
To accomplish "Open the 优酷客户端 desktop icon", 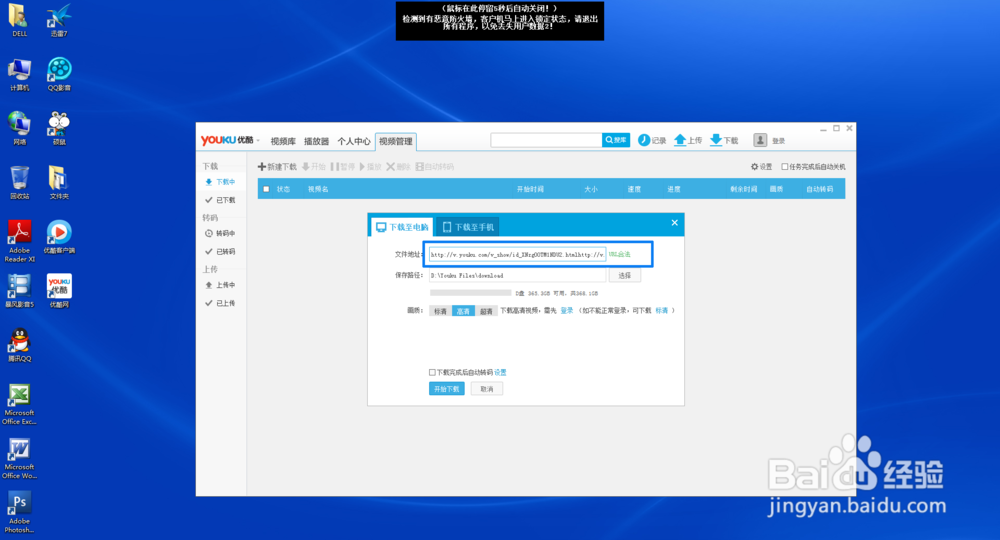I will point(59,237).
